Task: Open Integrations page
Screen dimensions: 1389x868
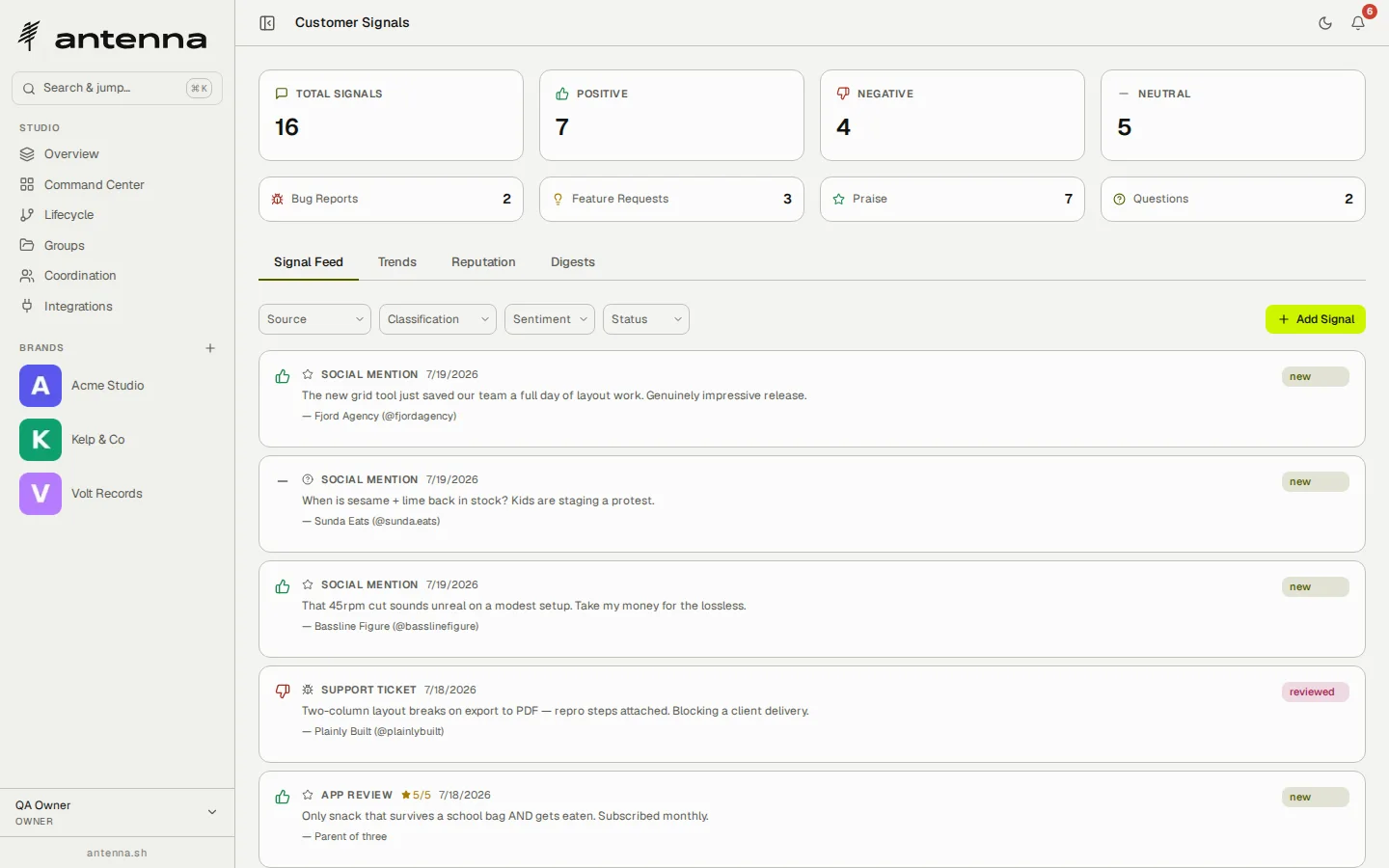Action: click(117, 307)
